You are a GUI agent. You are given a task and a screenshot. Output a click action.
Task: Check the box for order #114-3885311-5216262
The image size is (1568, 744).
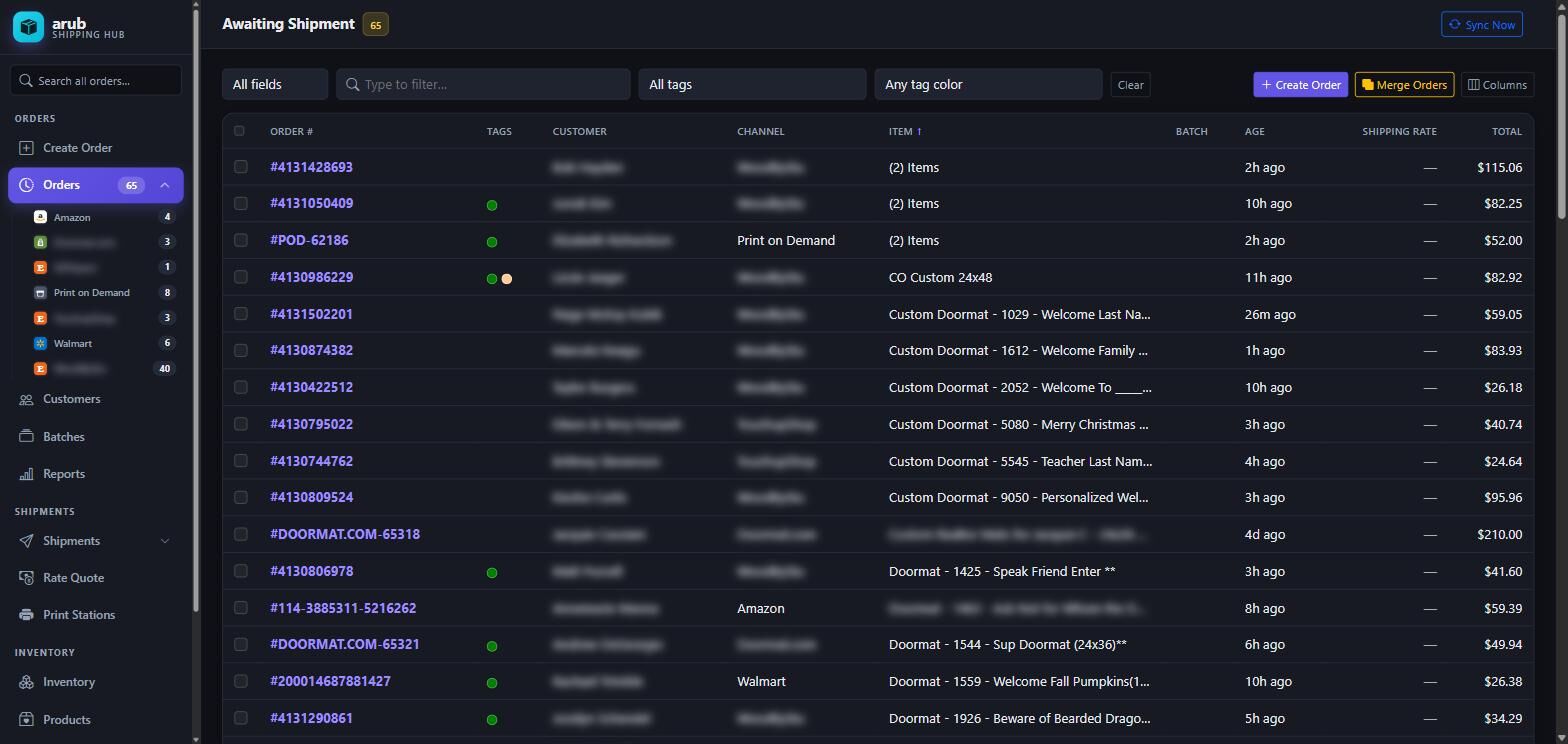pos(240,608)
